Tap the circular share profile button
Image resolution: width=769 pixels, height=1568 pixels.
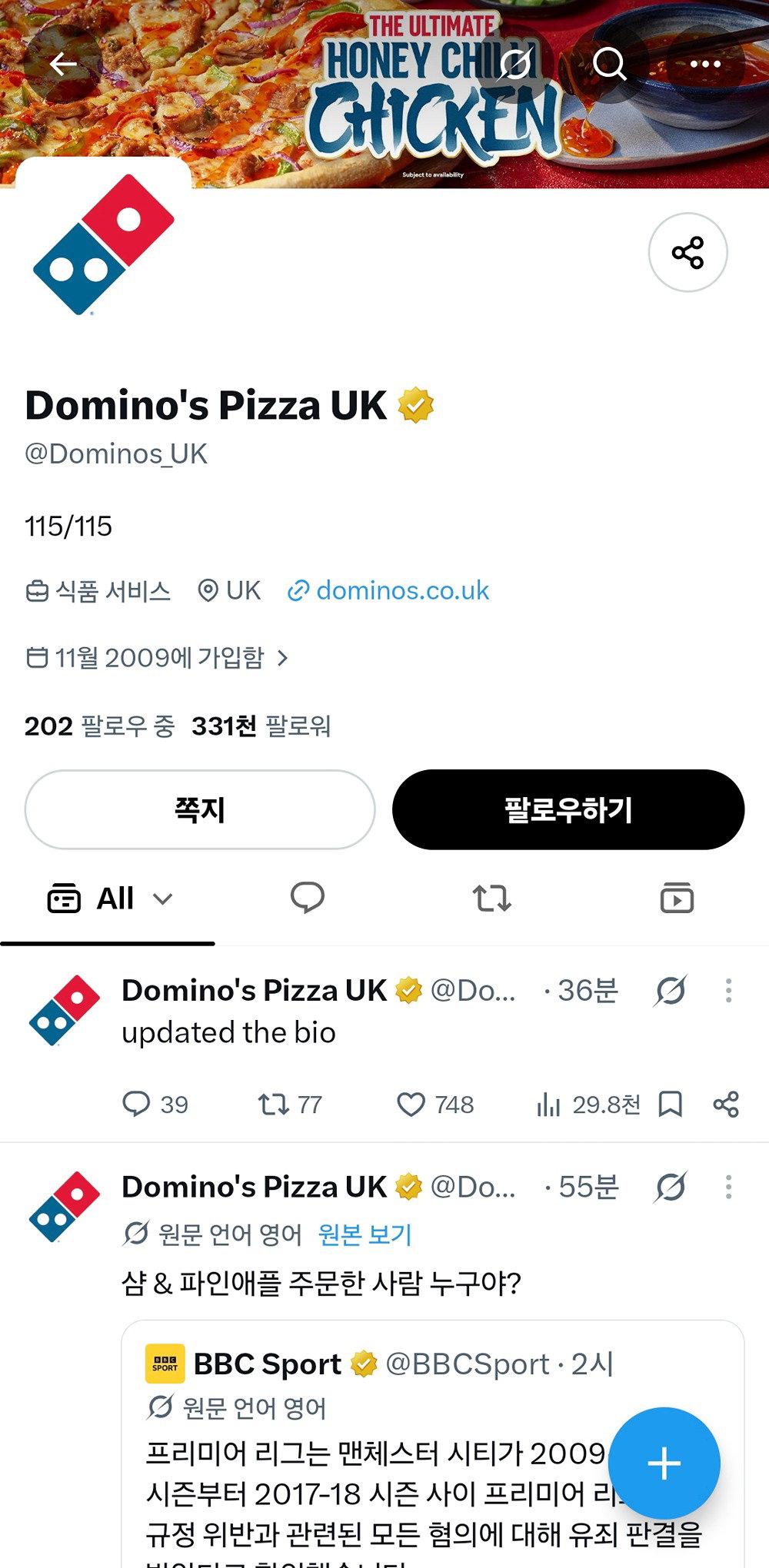click(x=687, y=252)
